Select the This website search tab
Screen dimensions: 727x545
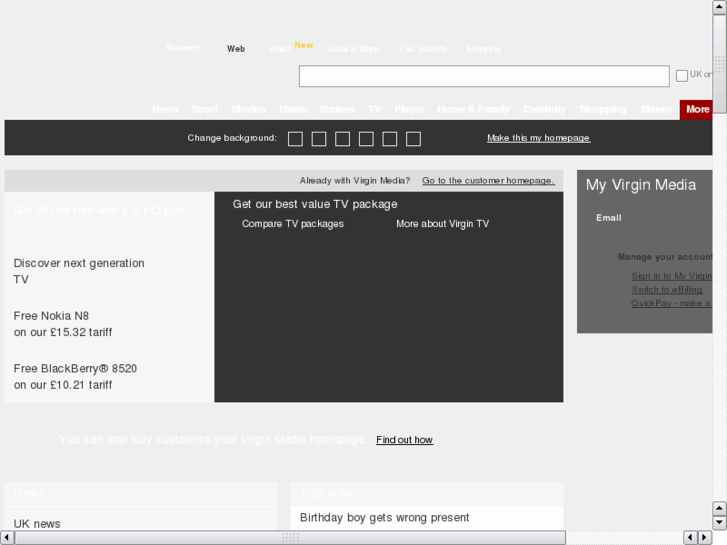tap(422, 49)
